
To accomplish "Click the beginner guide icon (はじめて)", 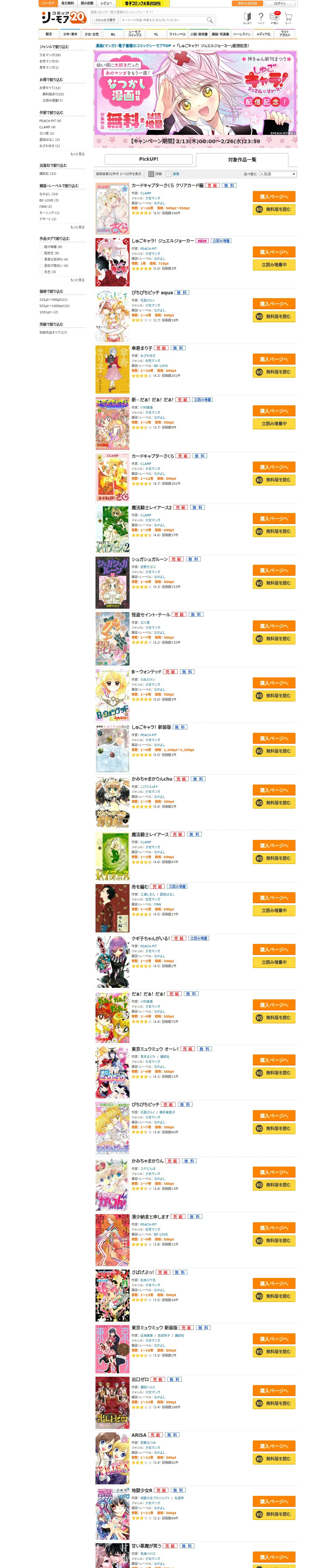I will coord(248,18).
